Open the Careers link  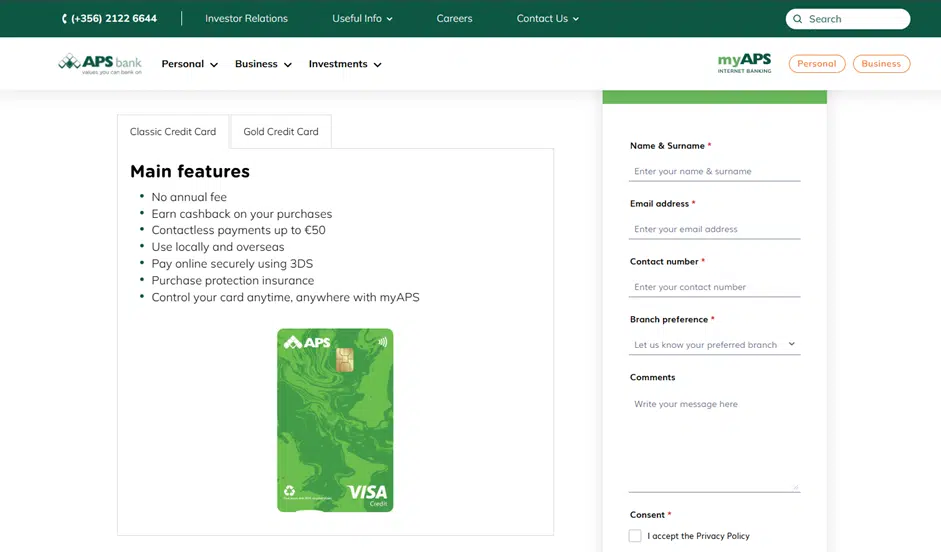click(454, 19)
